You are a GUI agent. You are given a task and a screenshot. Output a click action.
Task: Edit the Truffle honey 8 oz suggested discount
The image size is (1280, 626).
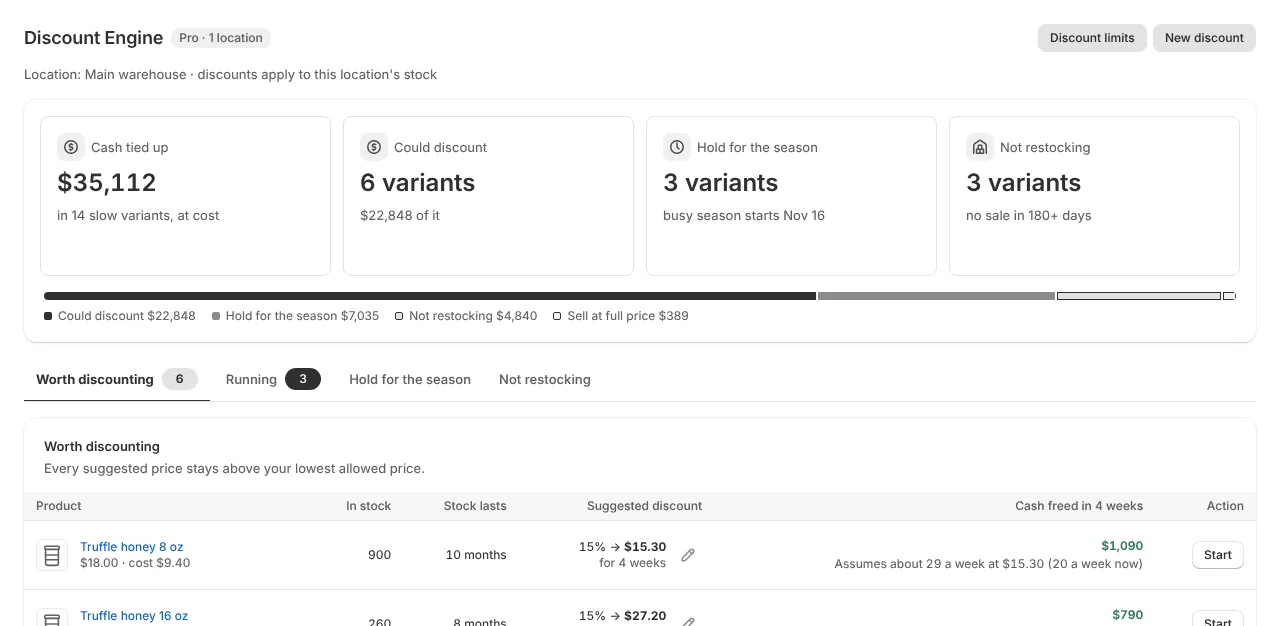pyautogui.click(x=688, y=555)
